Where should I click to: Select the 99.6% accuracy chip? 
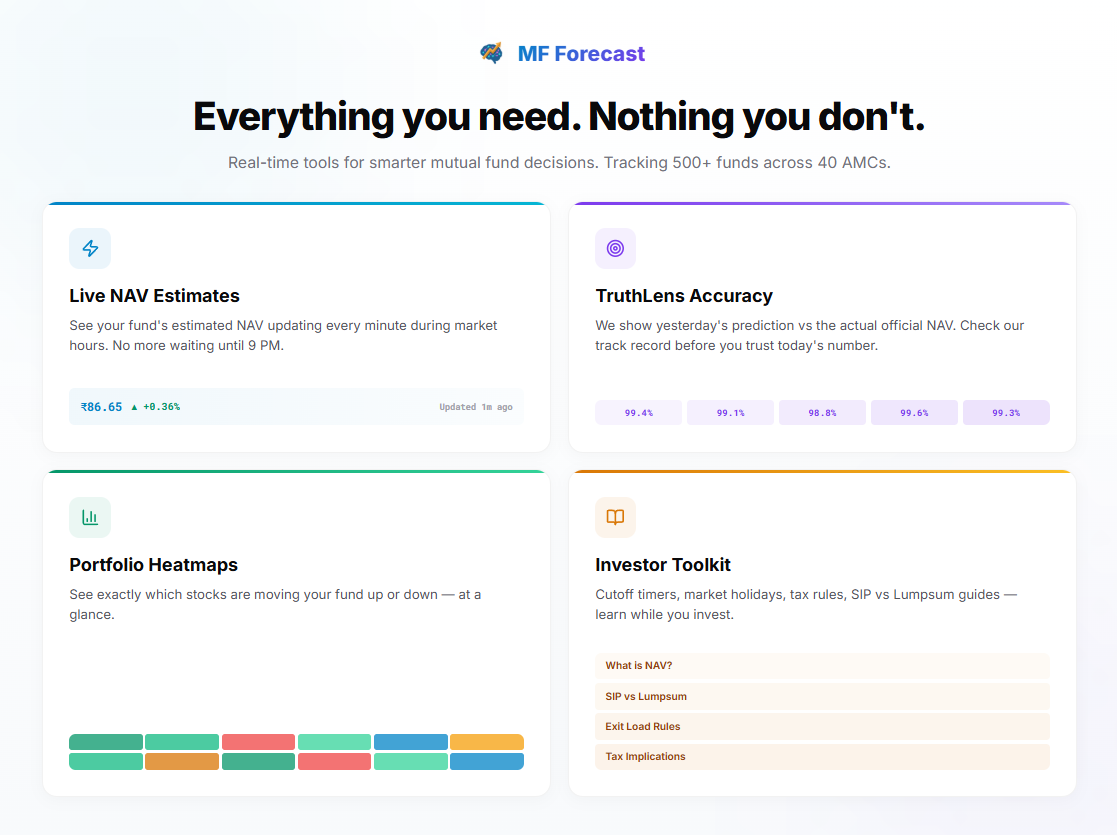point(914,413)
